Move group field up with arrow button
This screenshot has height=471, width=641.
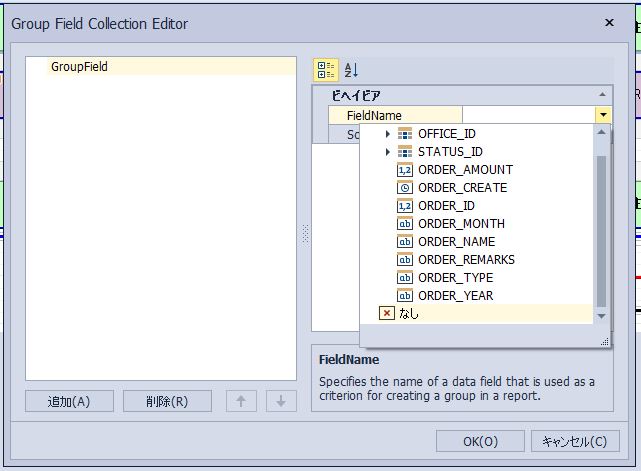click(241, 401)
